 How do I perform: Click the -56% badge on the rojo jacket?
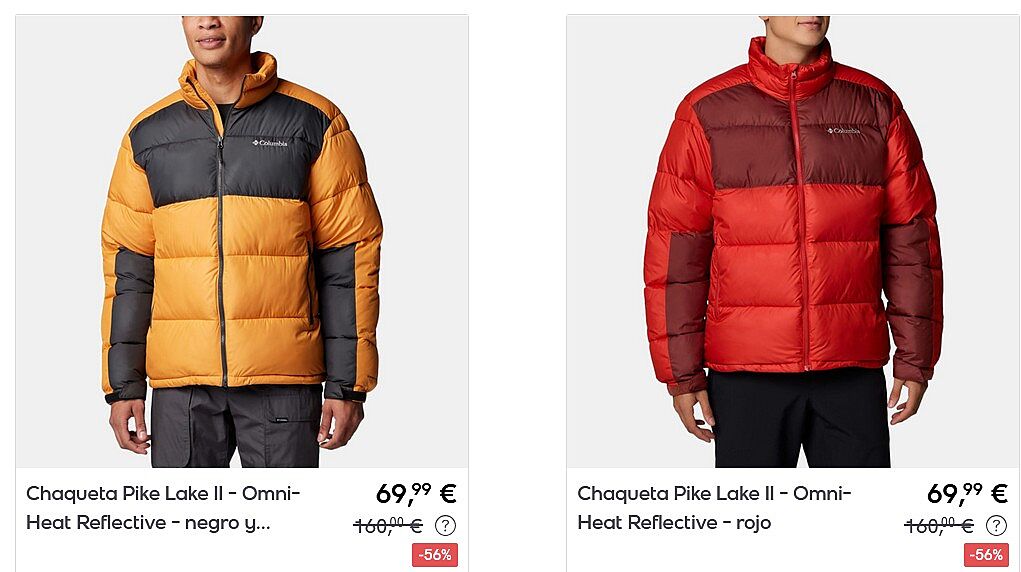986,555
